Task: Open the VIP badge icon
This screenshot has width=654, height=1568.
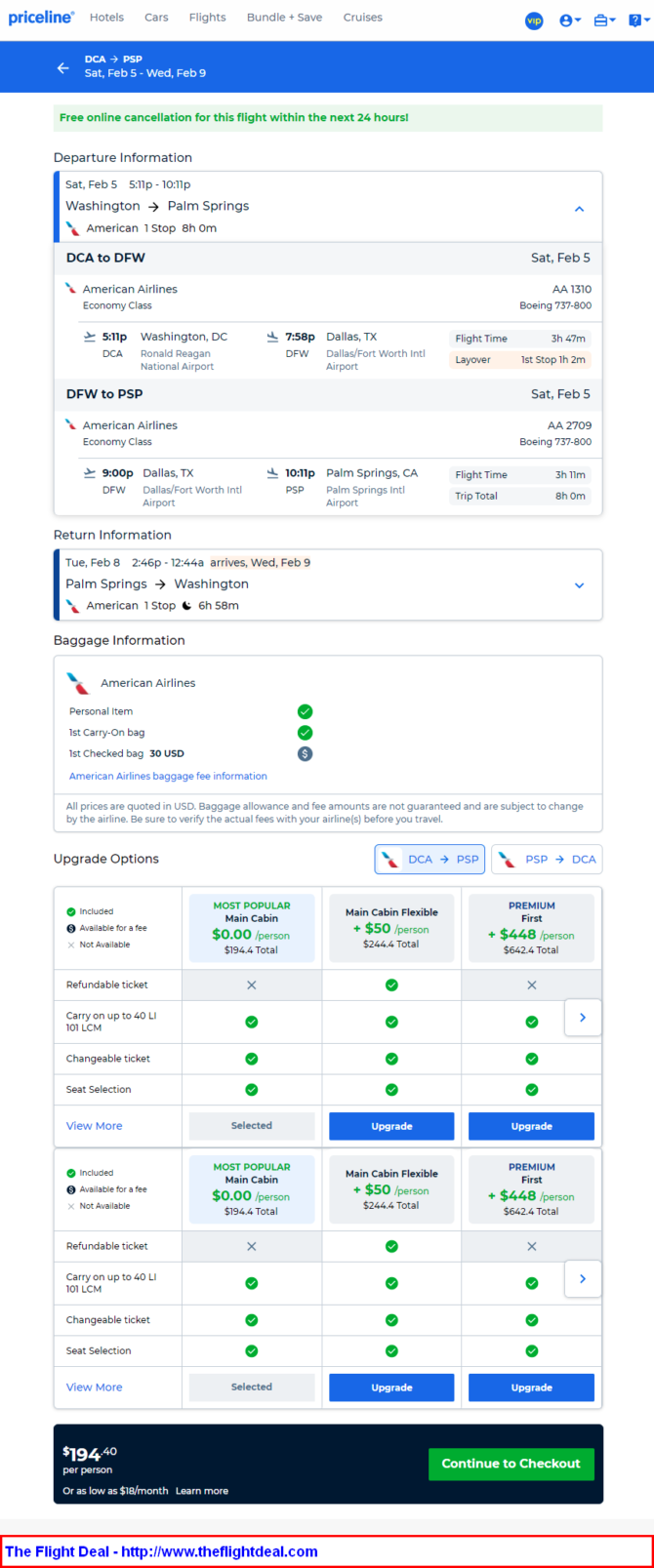Action: click(534, 20)
